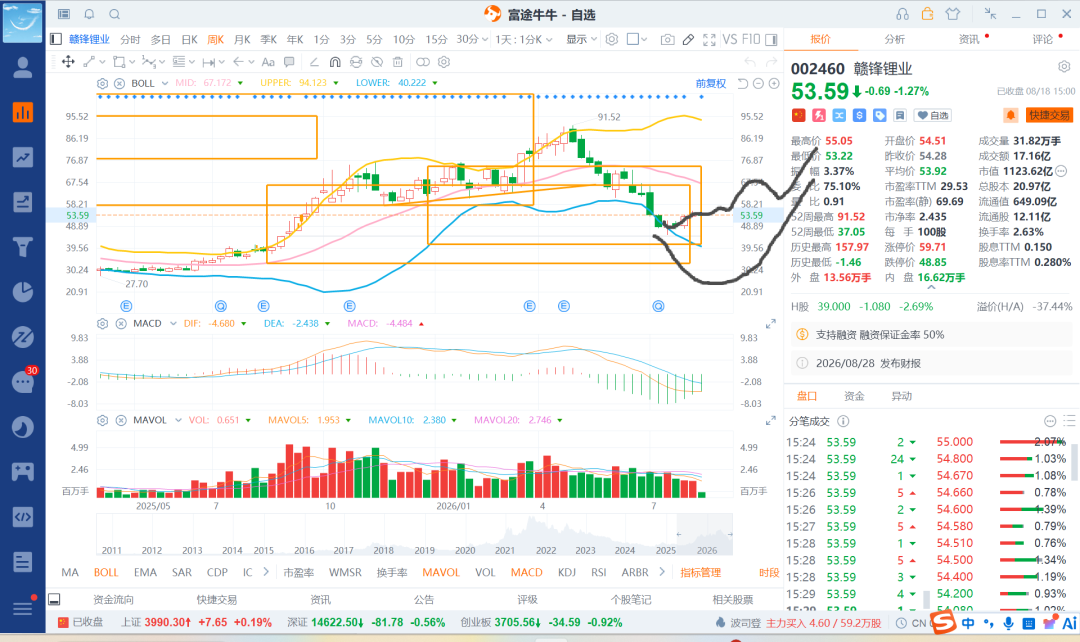Remove the MACD indicator

tap(121, 323)
